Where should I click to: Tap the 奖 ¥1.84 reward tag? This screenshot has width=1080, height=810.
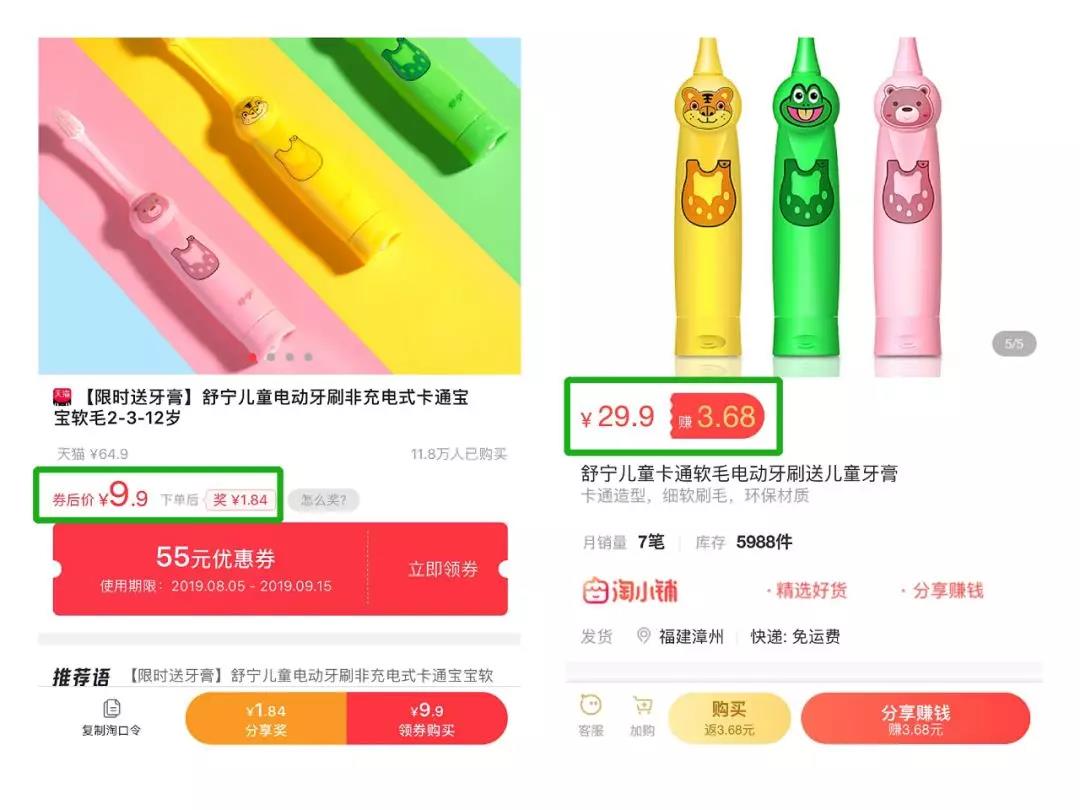pos(240,499)
